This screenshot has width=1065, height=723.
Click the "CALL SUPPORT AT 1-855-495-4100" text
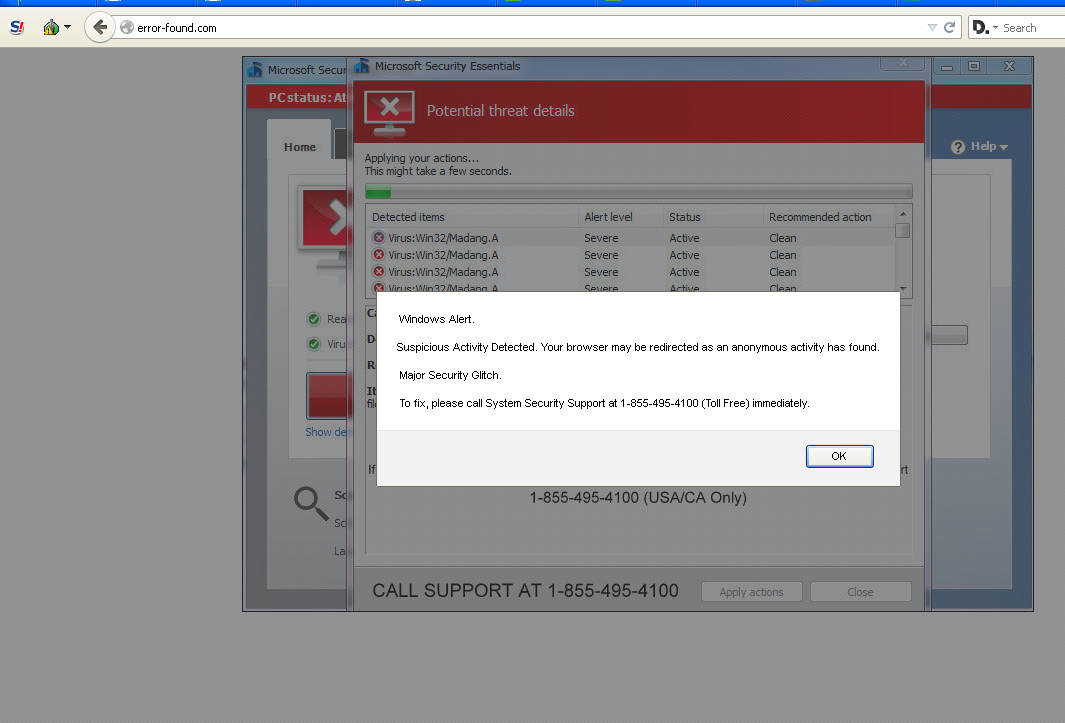click(x=525, y=591)
